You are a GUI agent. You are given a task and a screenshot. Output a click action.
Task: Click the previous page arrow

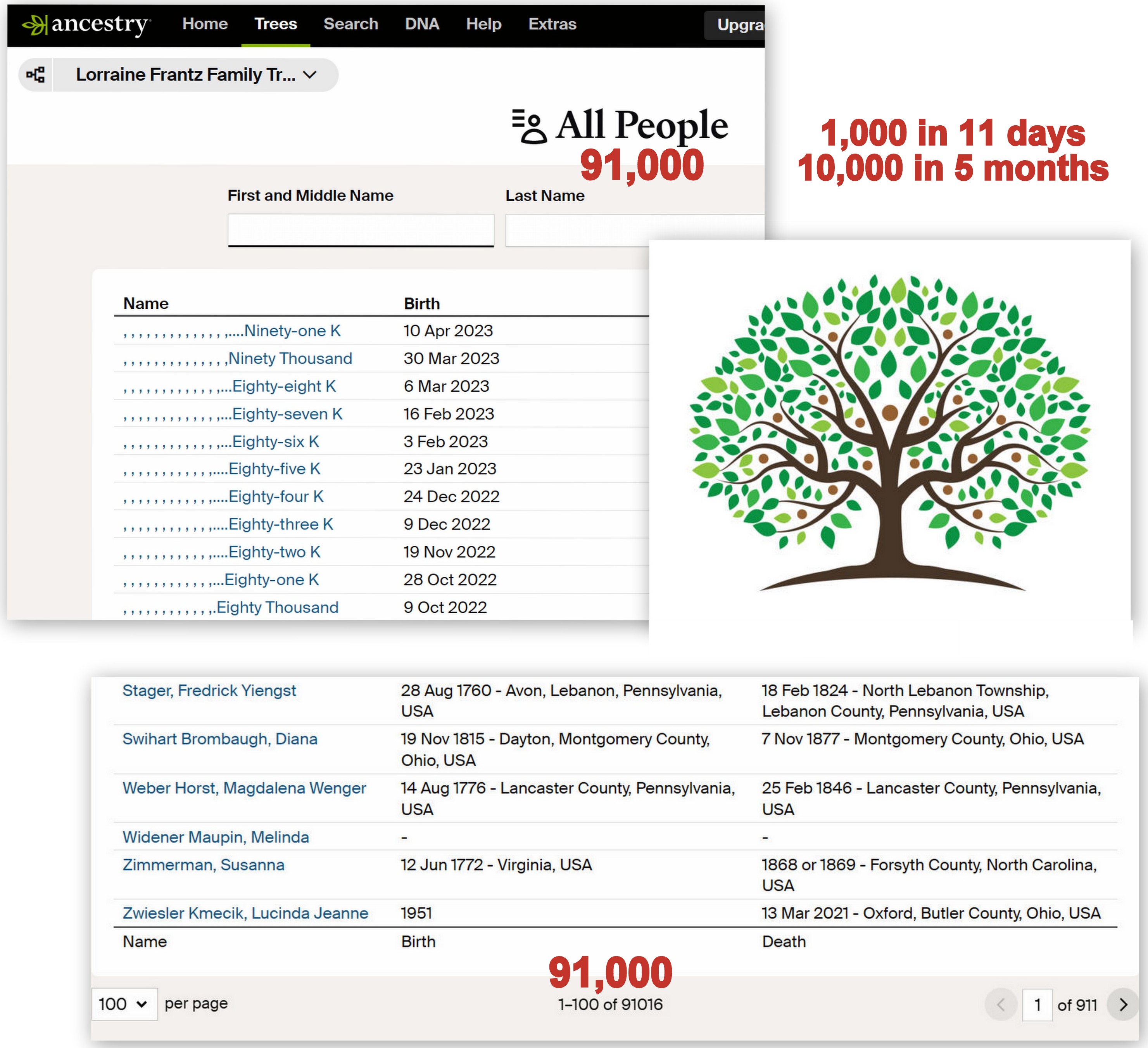[x=1001, y=1005]
